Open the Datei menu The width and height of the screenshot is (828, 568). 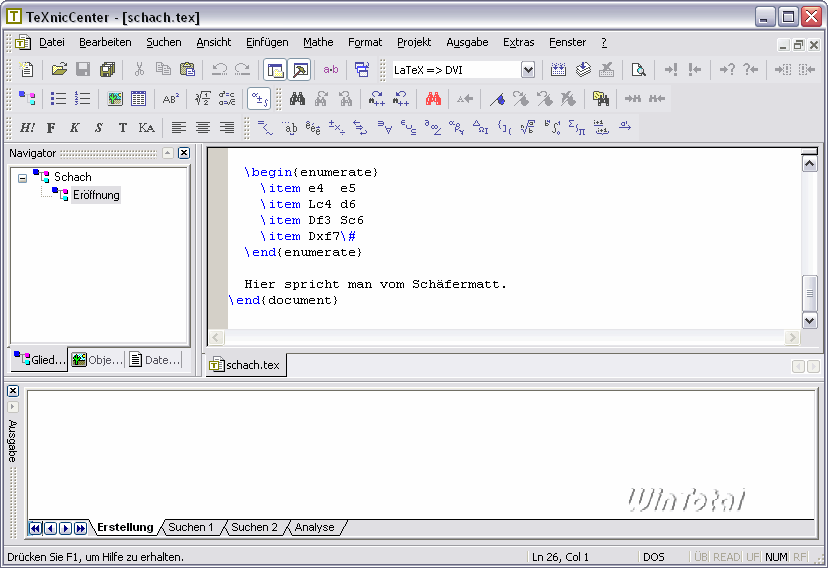pos(52,42)
